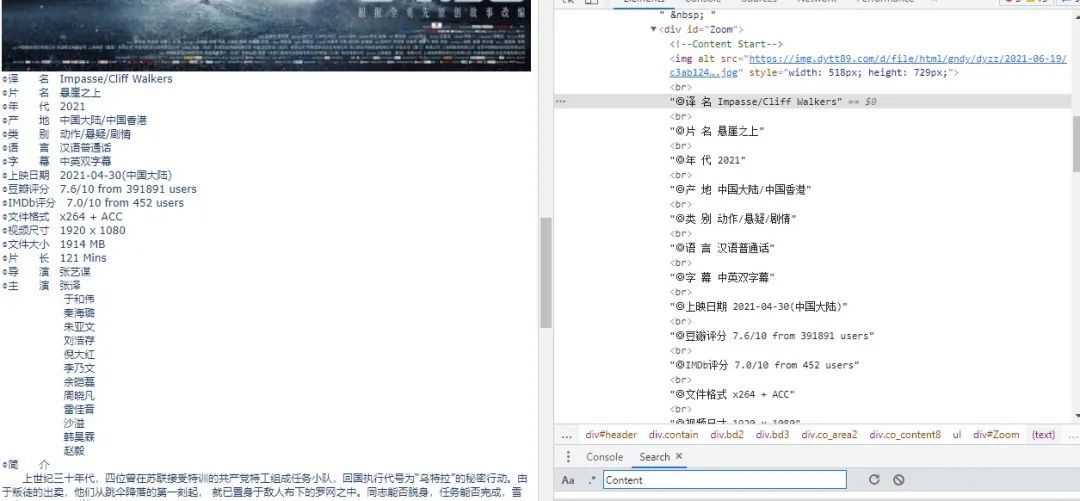Toggle the Aa match case search option

[568, 480]
